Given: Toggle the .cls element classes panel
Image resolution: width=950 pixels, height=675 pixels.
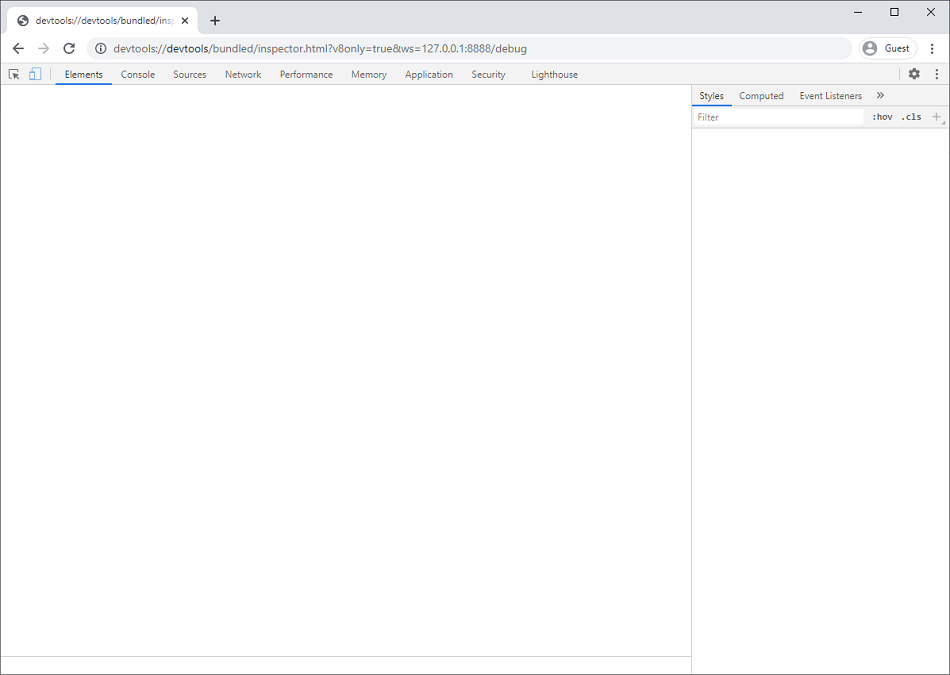Looking at the screenshot, I should click(911, 117).
